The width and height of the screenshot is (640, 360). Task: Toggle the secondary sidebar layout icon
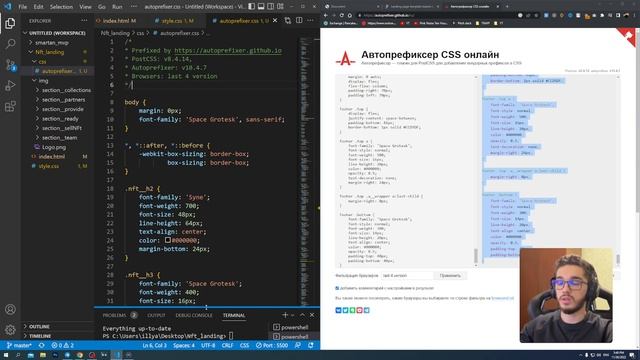271,7
